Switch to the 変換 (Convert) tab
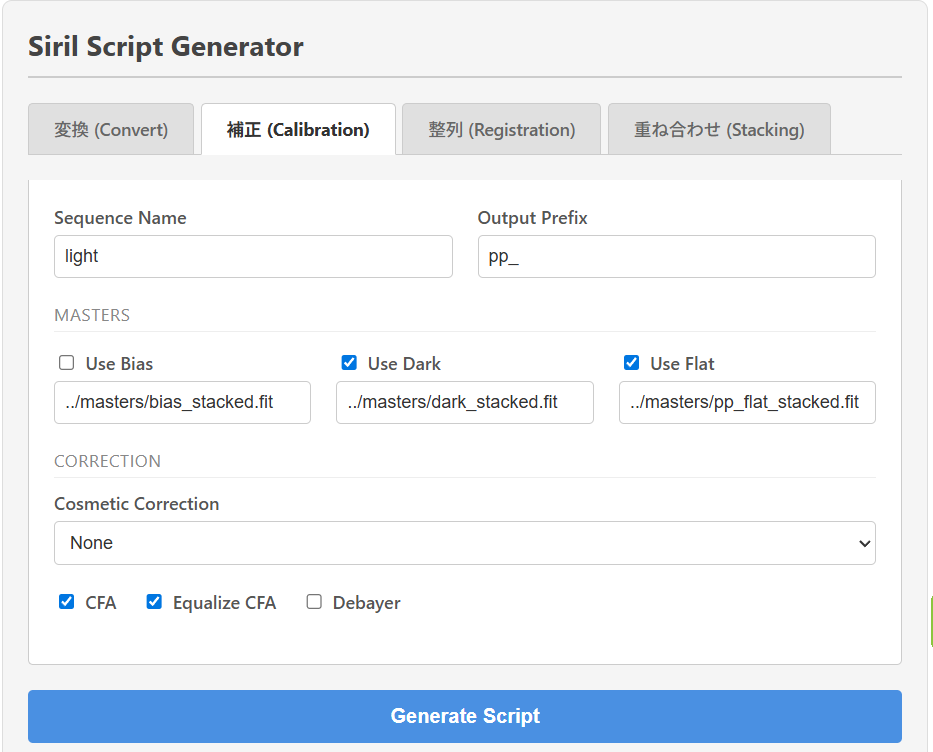933x752 pixels. [111, 129]
